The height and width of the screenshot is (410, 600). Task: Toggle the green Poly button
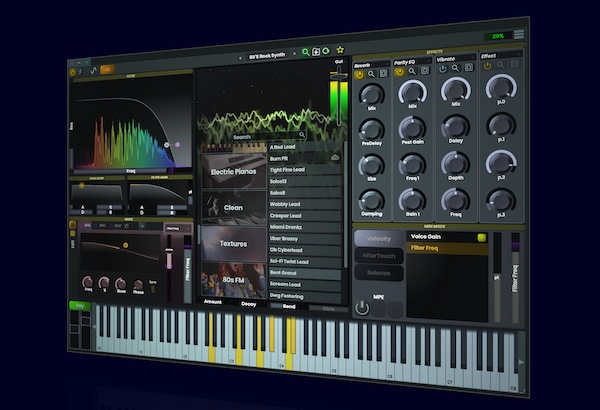(x=80, y=305)
